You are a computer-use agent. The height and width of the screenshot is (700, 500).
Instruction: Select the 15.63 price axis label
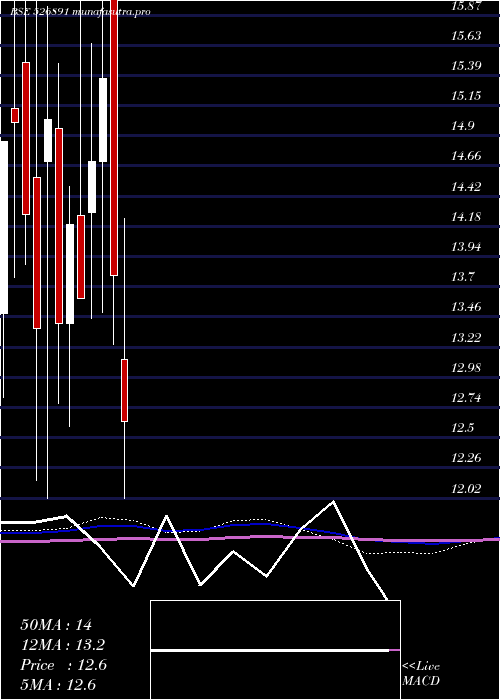466,36
